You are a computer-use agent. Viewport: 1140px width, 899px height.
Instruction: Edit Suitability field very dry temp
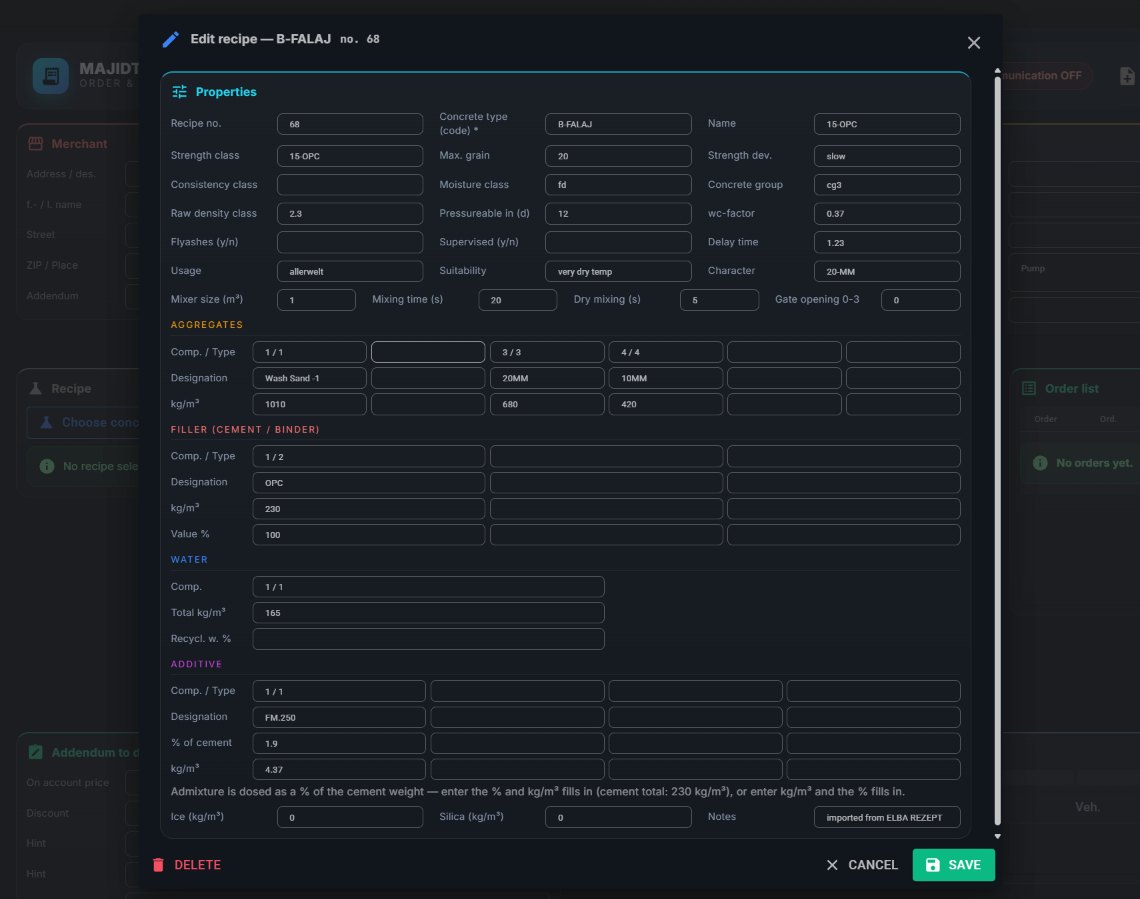click(618, 271)
